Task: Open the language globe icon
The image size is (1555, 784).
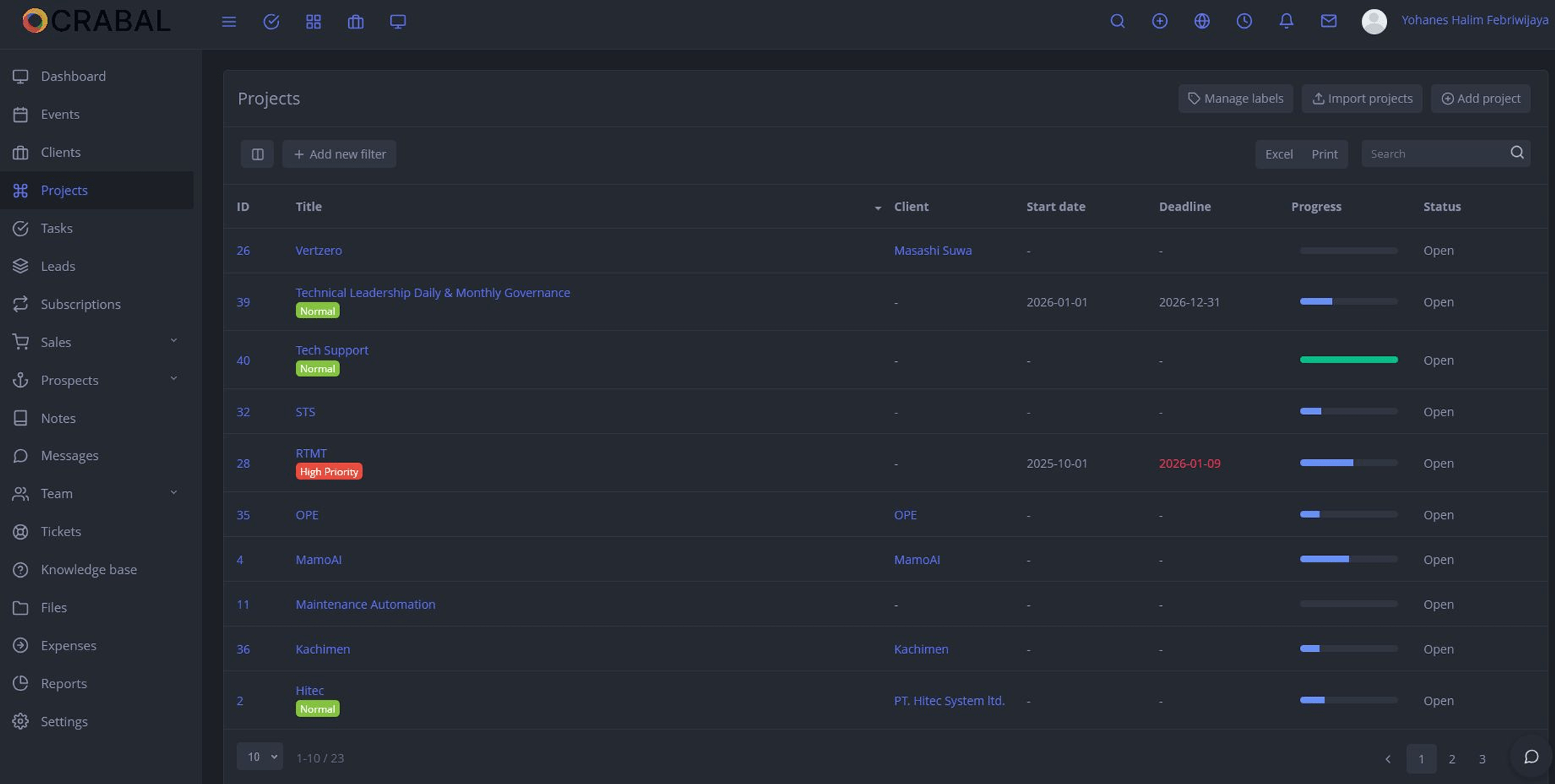Action: coord(1202,21)
